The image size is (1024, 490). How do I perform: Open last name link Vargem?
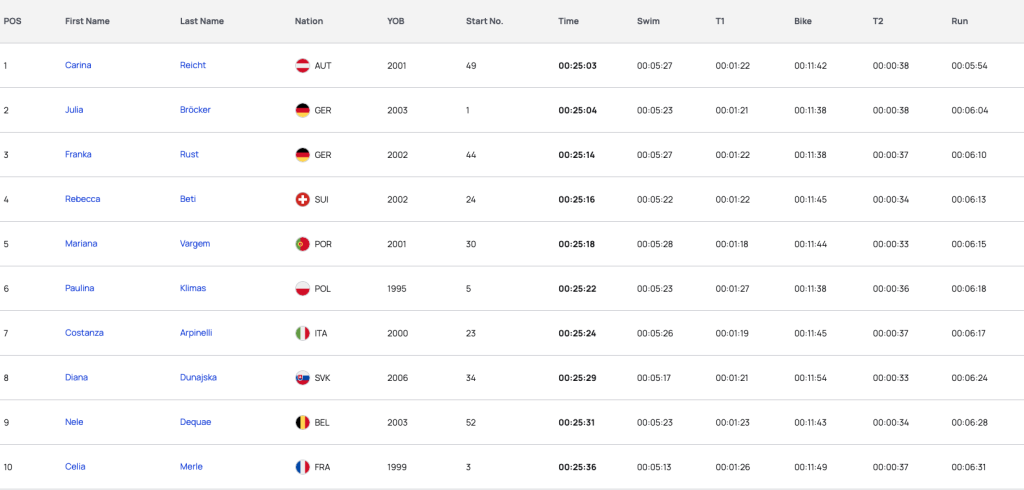pyautogui.click(x=195, y=244)
